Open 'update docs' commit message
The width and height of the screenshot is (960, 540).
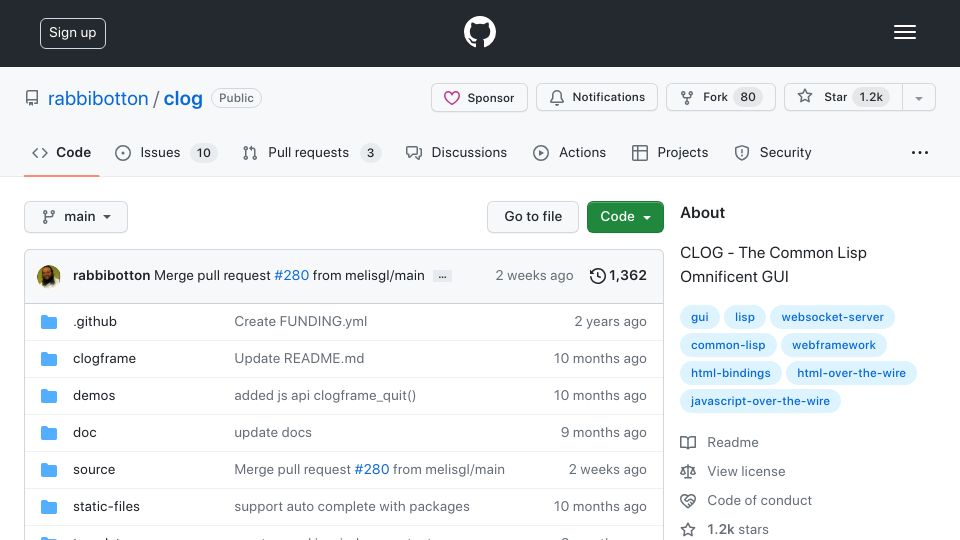pyautogui.click(x=273, y=432)
